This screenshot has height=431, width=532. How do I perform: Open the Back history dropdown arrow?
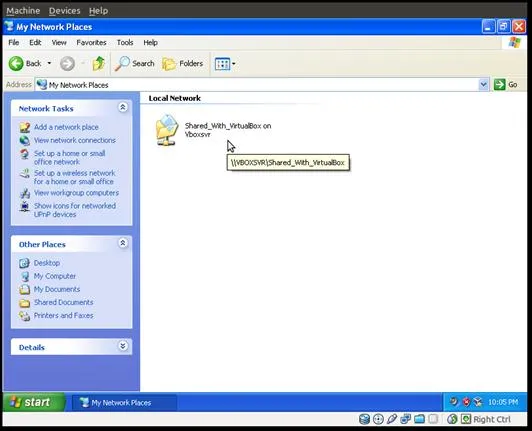coord(49,63)
